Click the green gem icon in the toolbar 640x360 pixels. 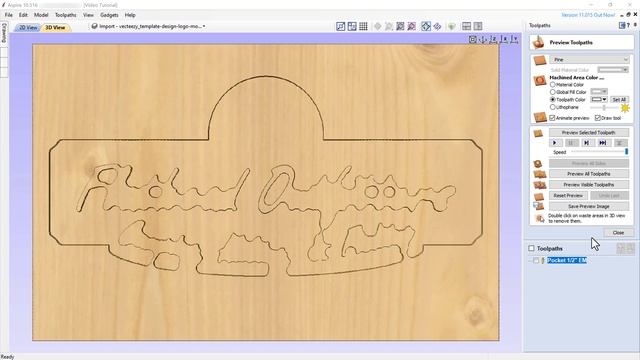451,27
